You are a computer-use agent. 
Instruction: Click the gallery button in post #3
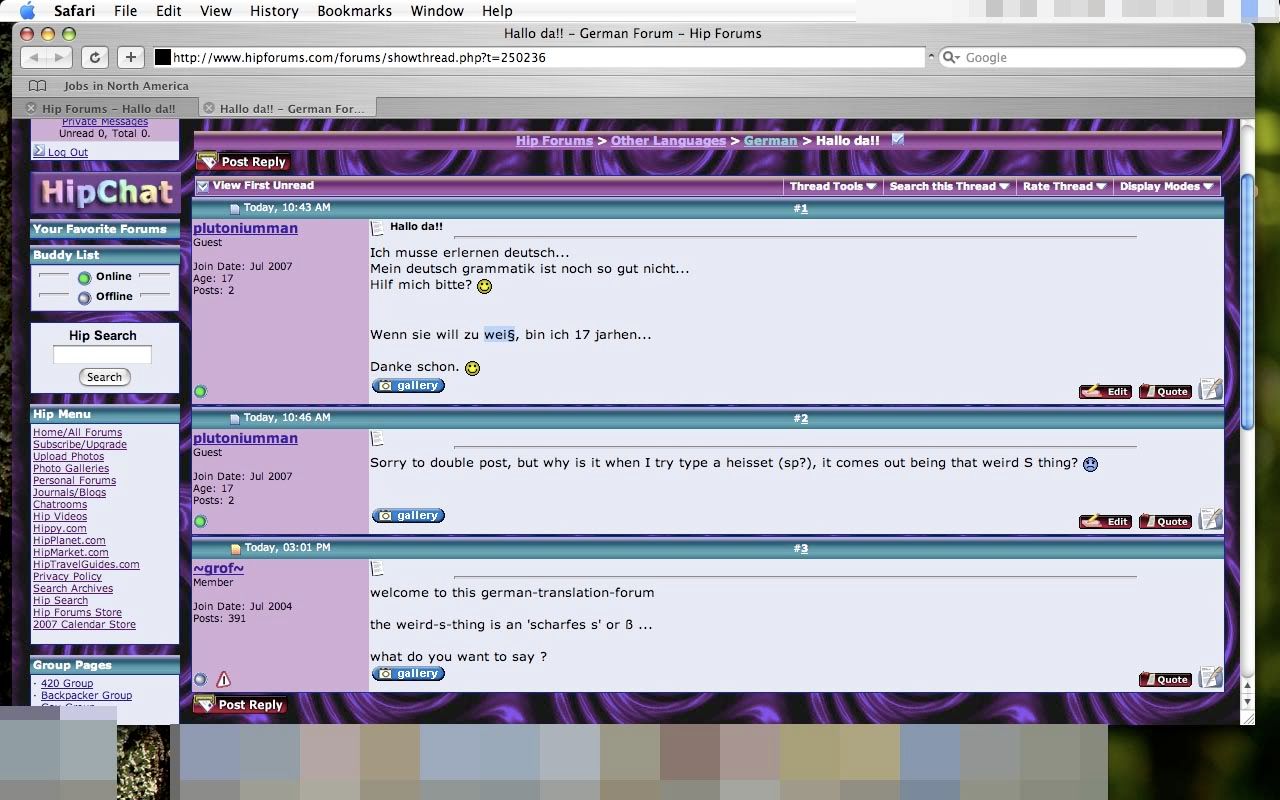pos(408,674)
